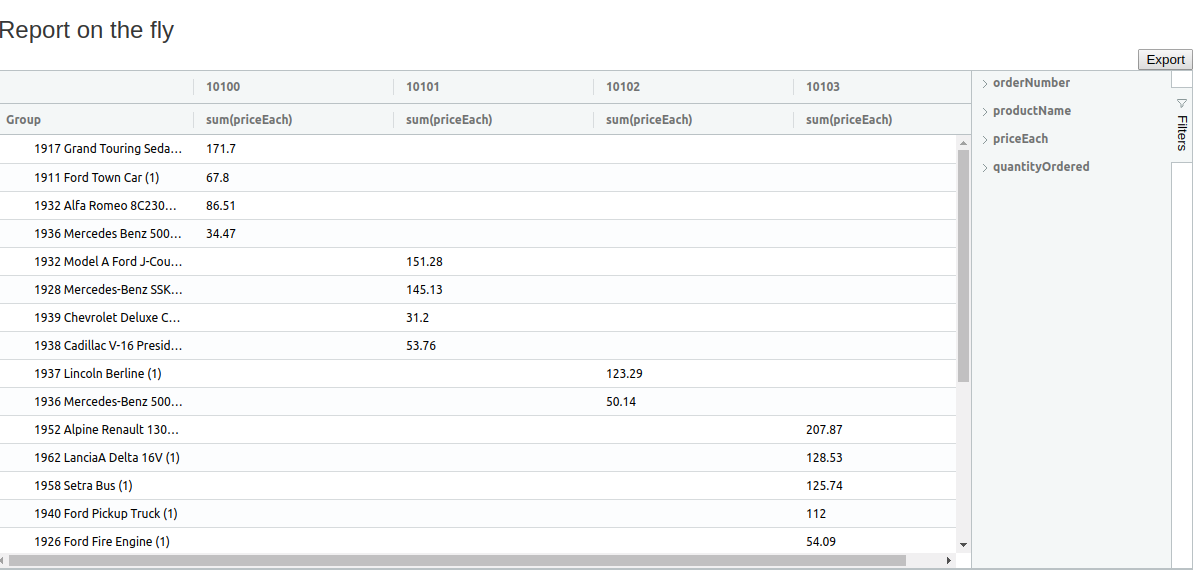This screenshot has height=579, width=1195.
Task: Expand the priceEach field
Action: pyautogui.click(x=985, y=139)
